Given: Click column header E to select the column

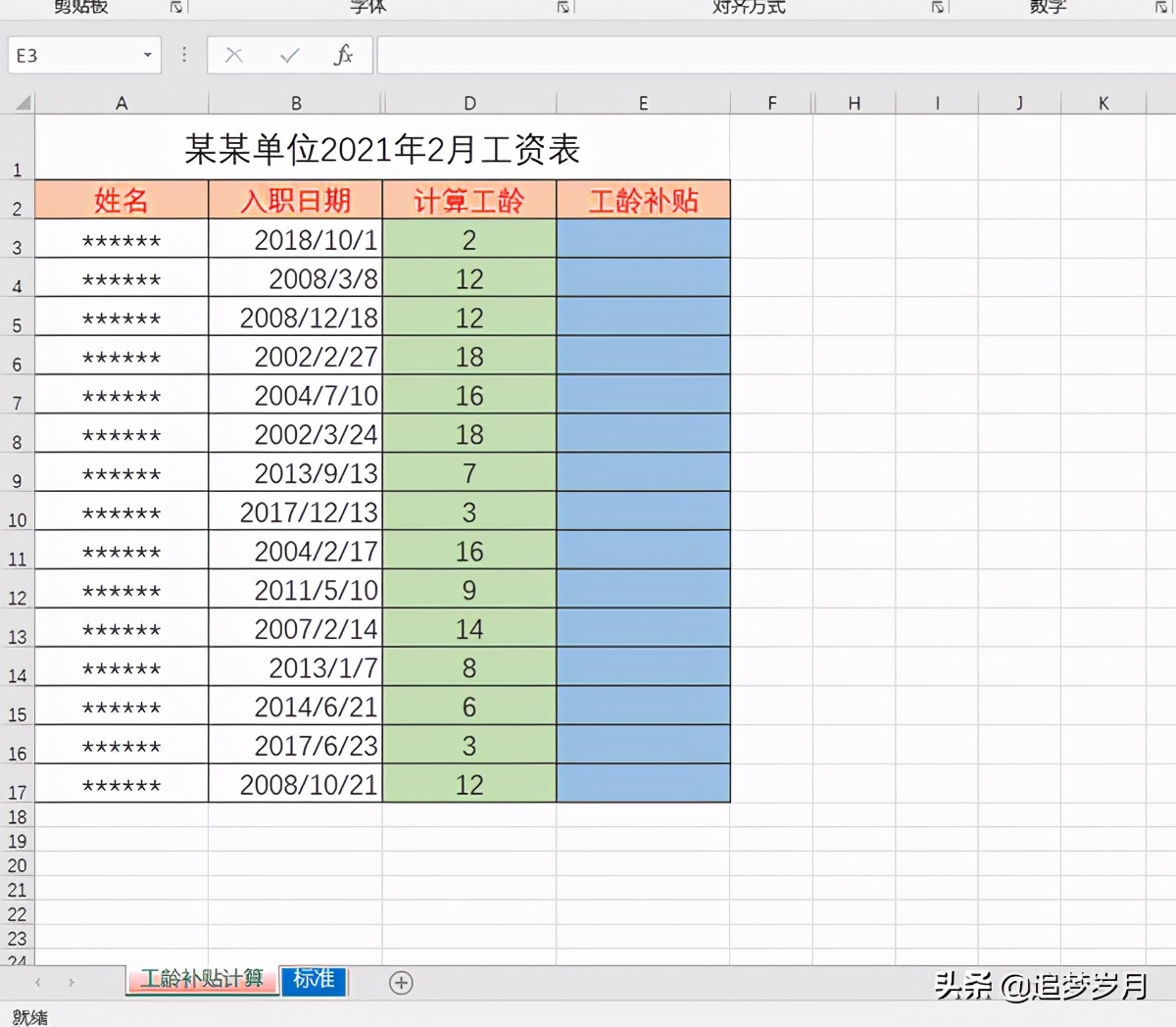Looking at the screenshot, I should [643, 102].
